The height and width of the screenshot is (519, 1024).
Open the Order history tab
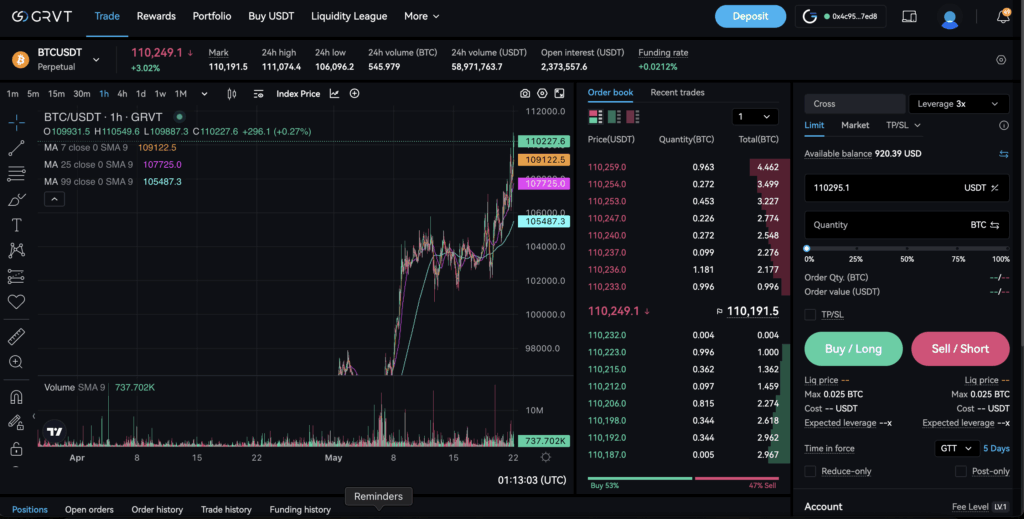157,510
